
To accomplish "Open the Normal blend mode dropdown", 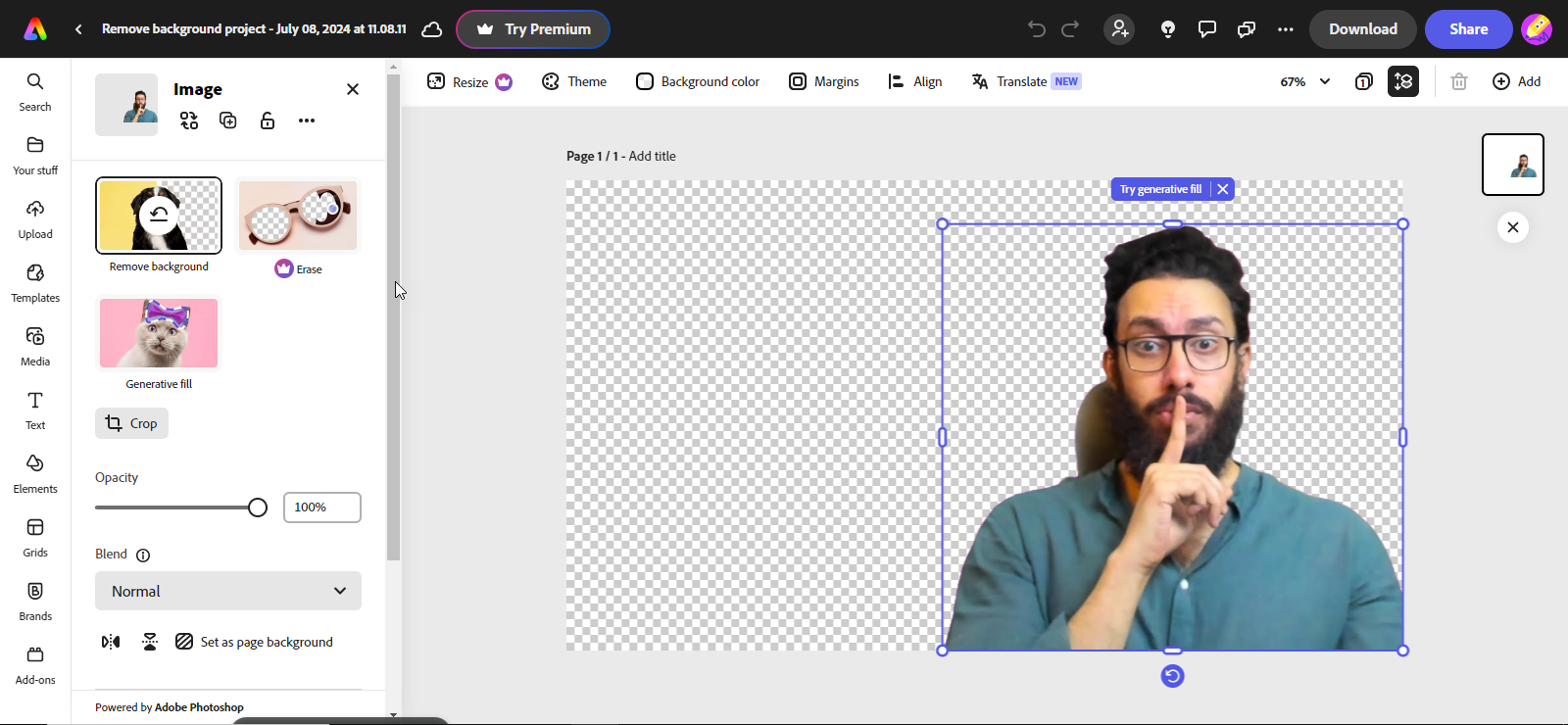I will click(x=228, y=591).
